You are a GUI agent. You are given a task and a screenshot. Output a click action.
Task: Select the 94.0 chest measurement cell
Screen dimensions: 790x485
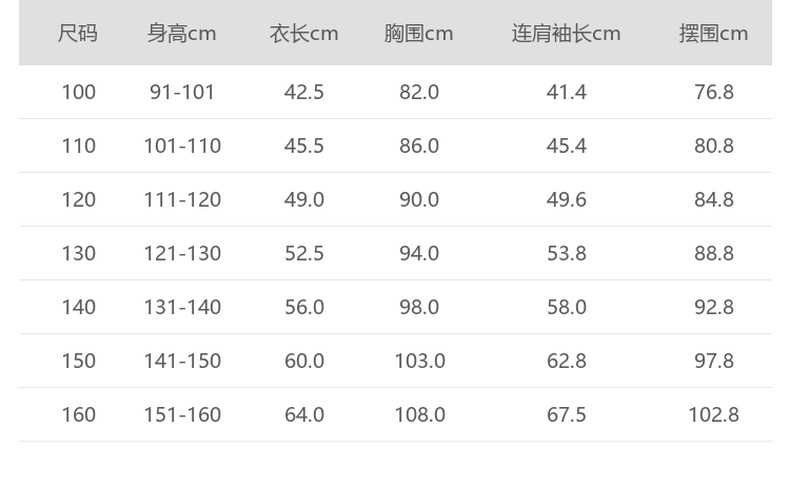tap(419, 254)
